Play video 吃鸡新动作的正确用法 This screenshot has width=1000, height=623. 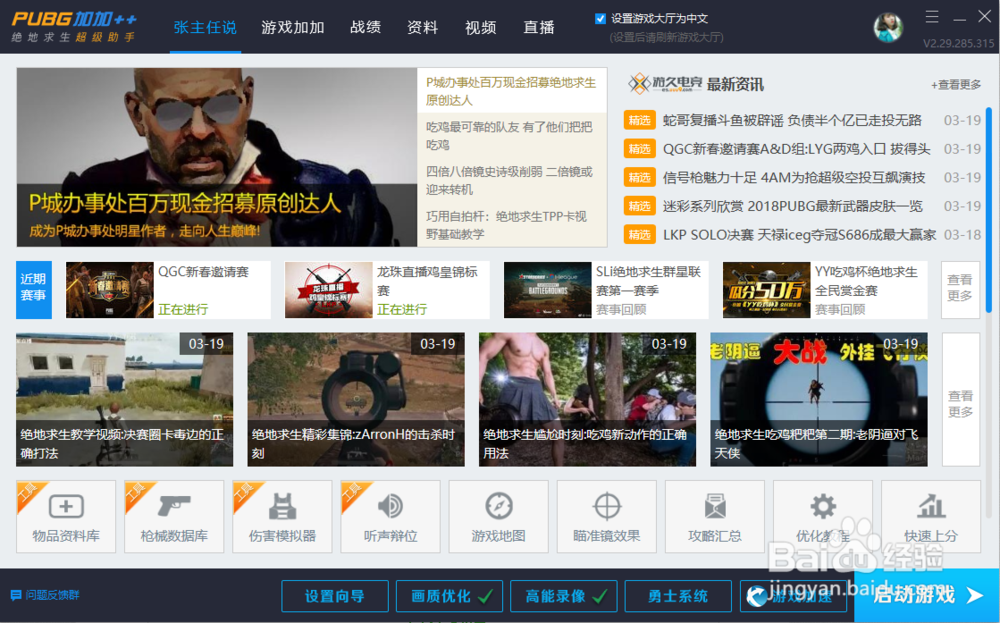coord(587,399)
